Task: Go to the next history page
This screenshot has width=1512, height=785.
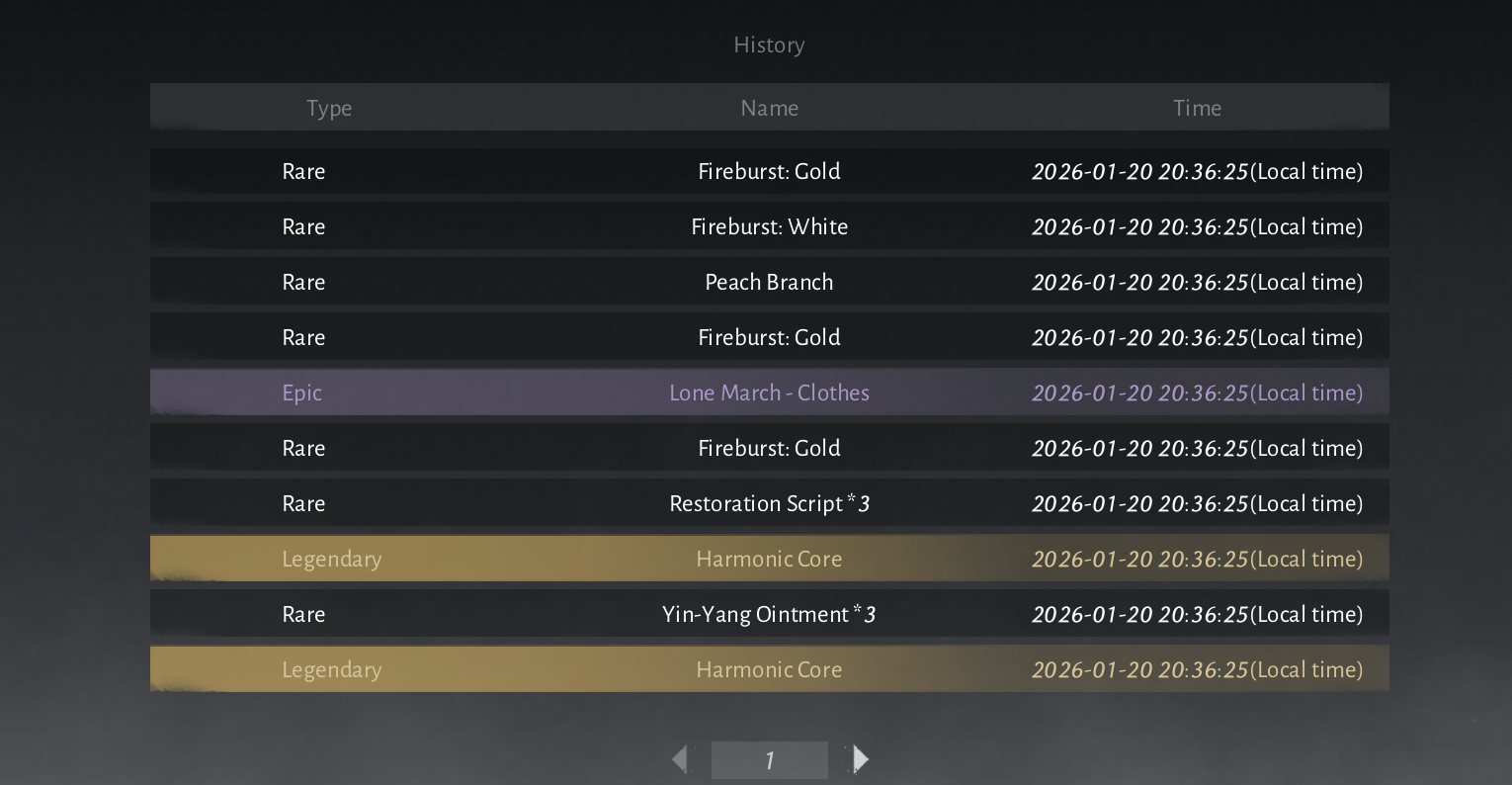Action: point(861,759)
